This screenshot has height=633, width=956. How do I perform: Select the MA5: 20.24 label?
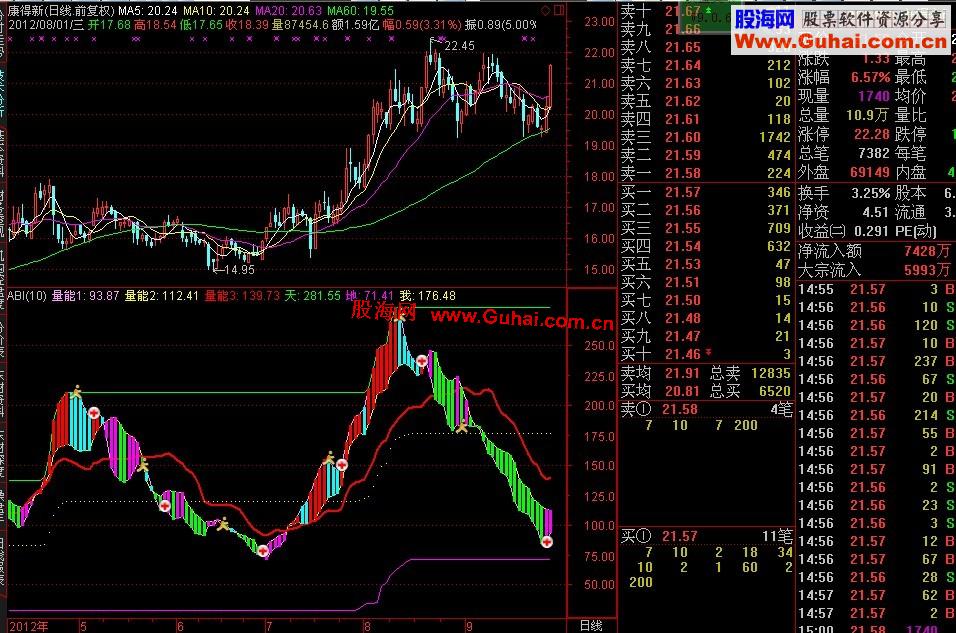click(148, 10)
